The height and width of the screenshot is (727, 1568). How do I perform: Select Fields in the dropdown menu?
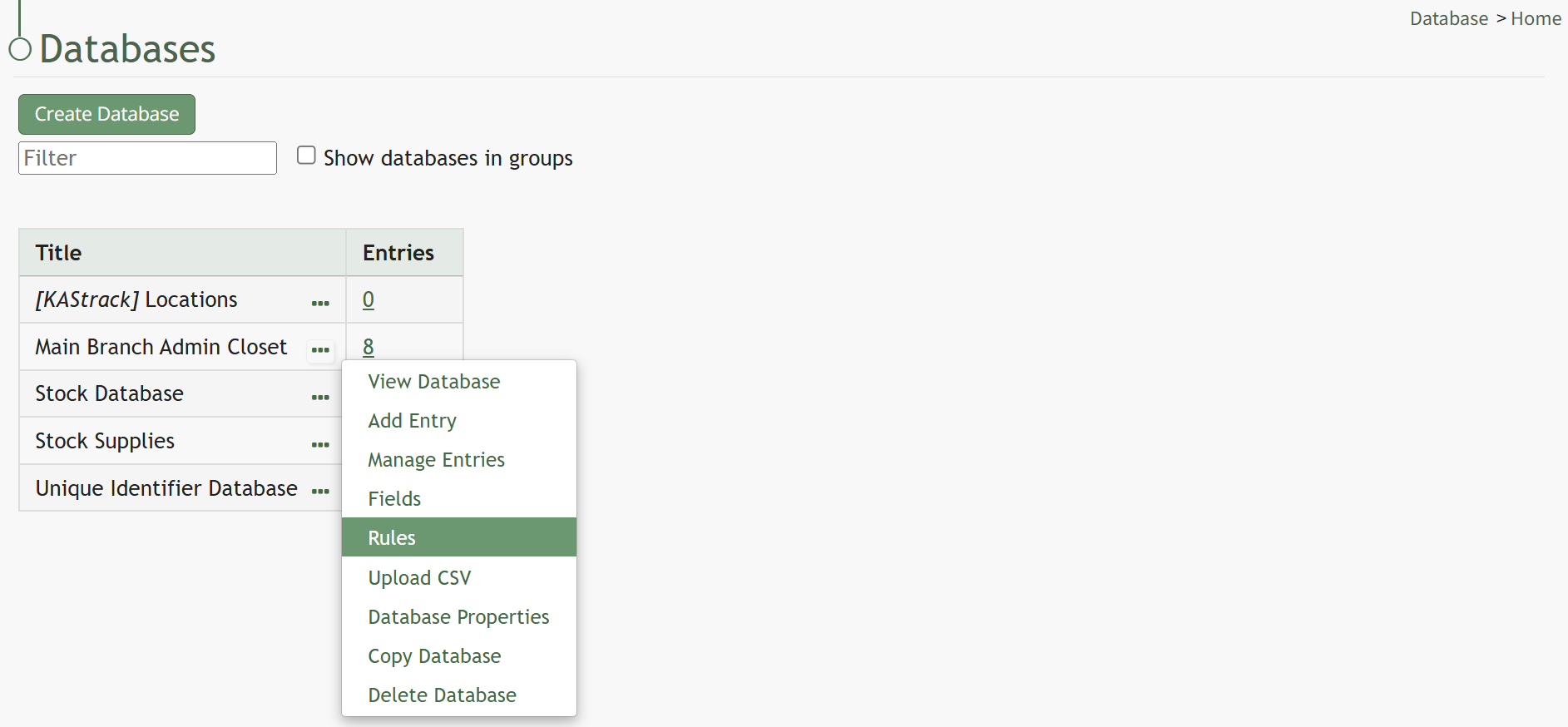coord(459,499)
